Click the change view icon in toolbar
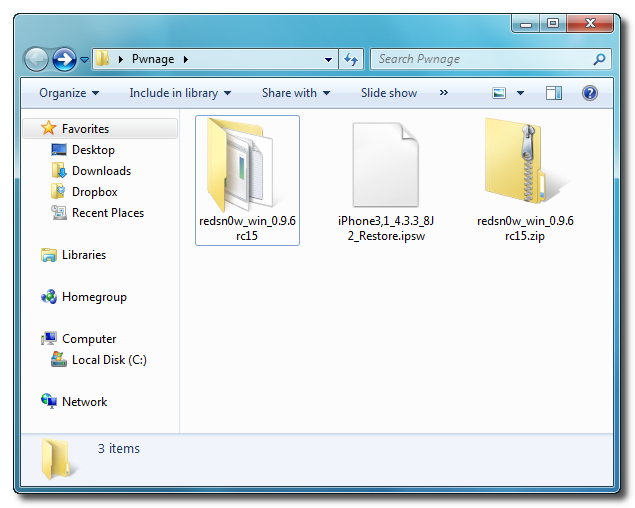Screen dimensions: 635x508 tap(500, 93)
